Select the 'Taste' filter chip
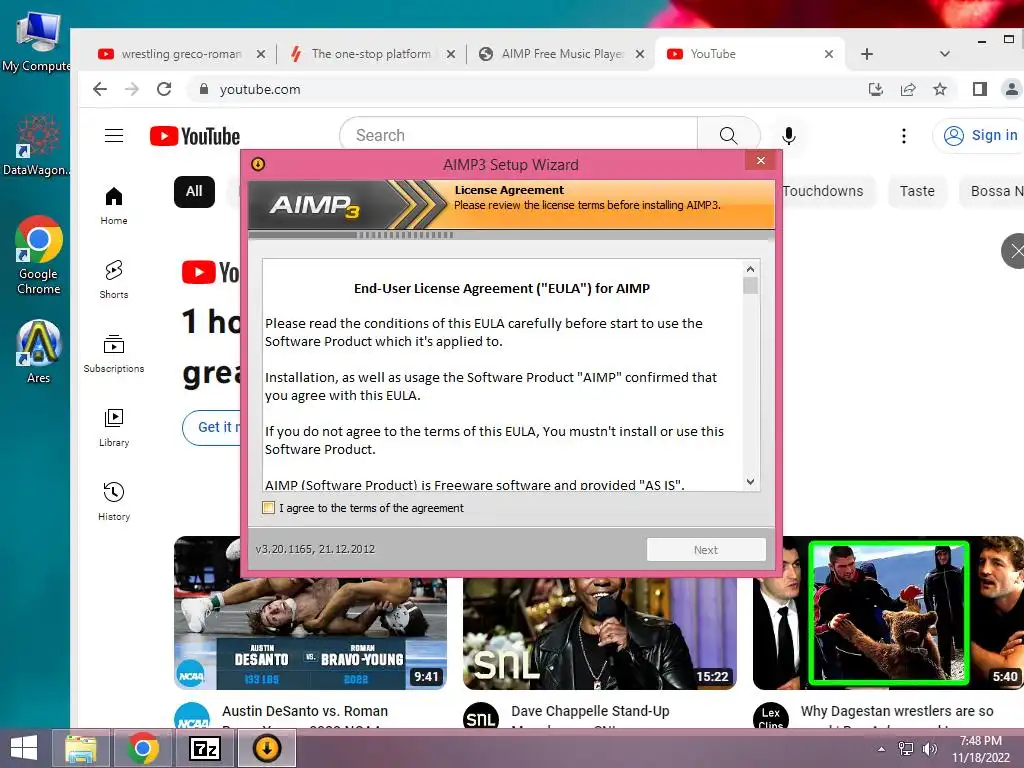1024x768 pixels. point(917,191)
